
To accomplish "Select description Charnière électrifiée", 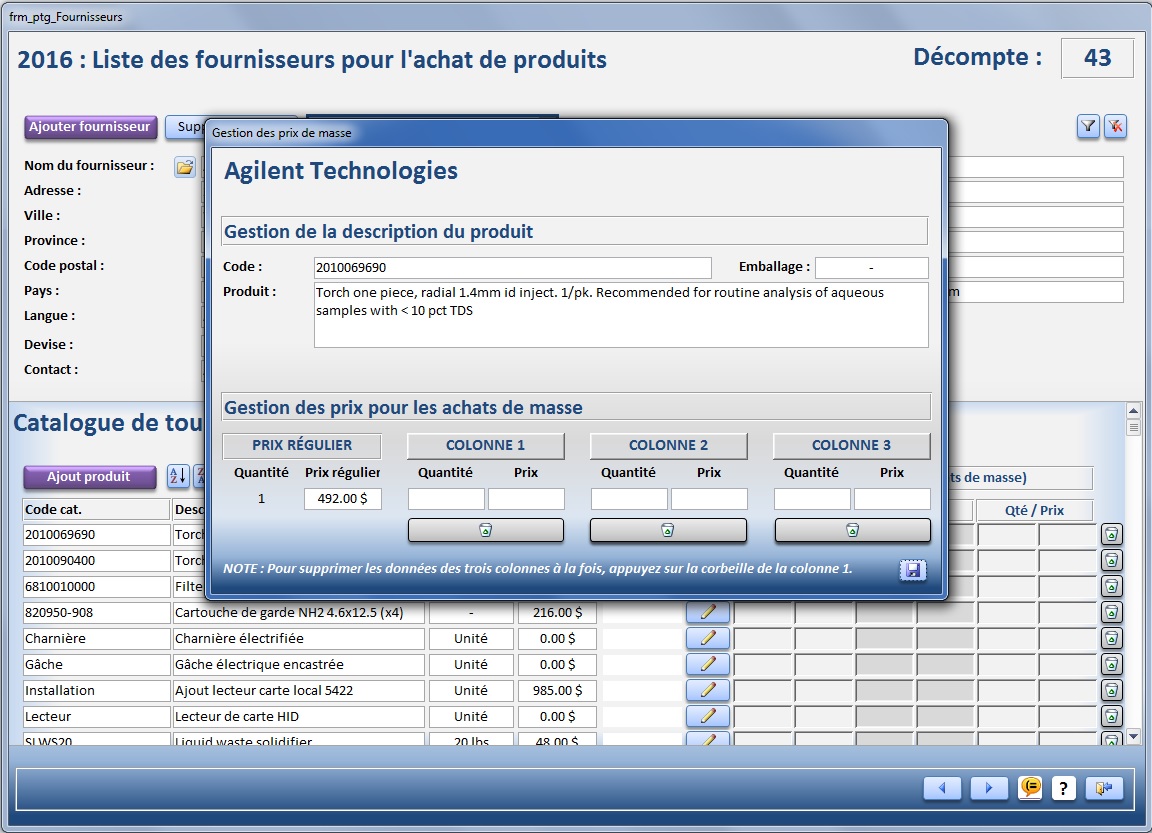I will [x=298, y=638].
